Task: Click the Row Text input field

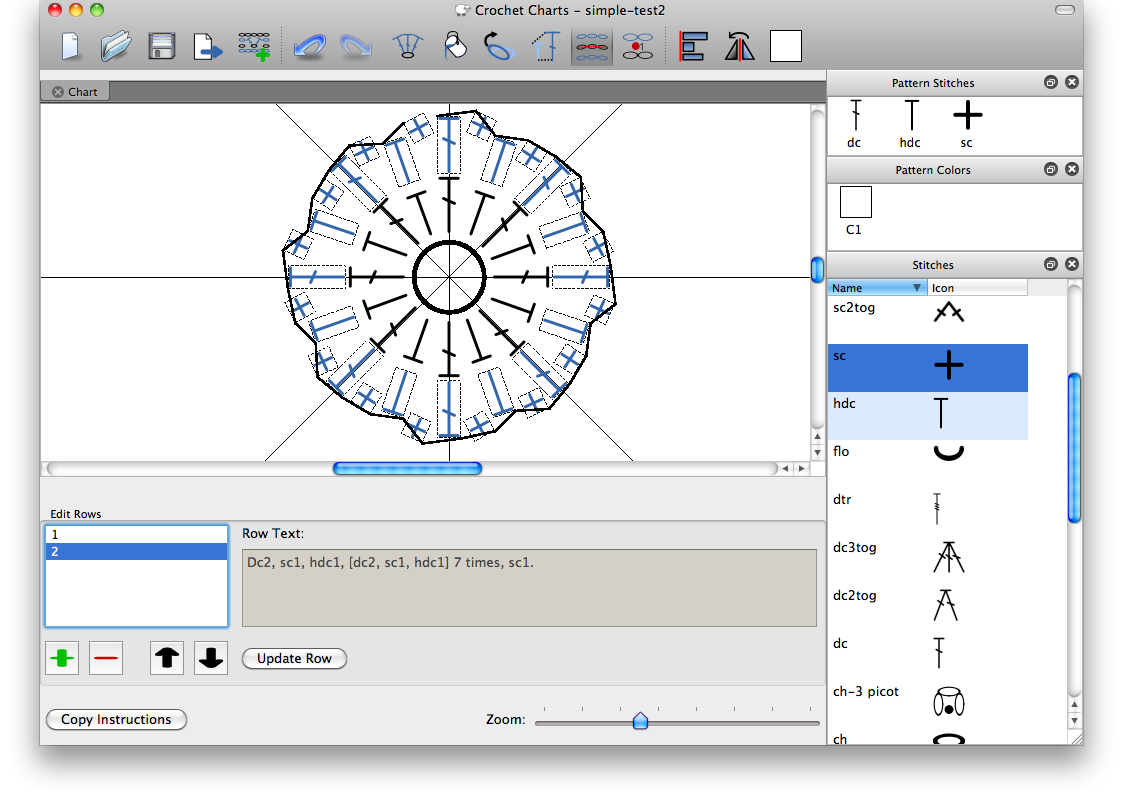Action: (529, 588)
